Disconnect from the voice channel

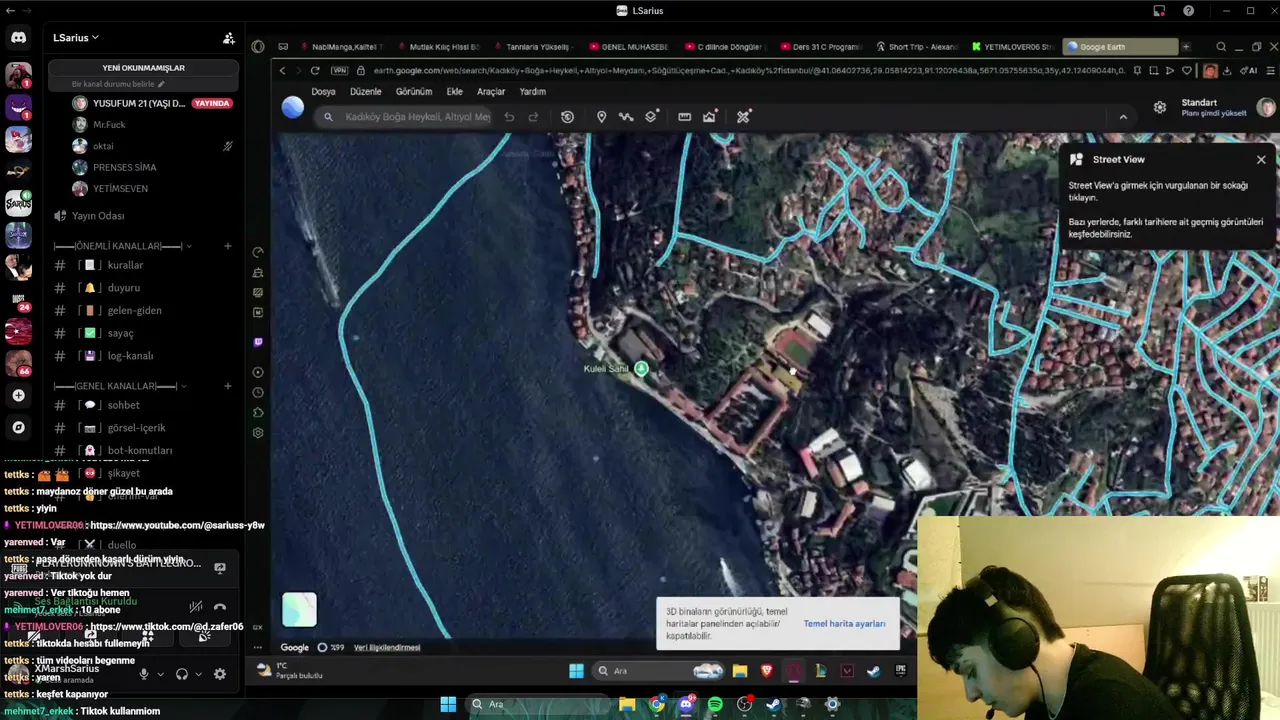click(220, 606)
